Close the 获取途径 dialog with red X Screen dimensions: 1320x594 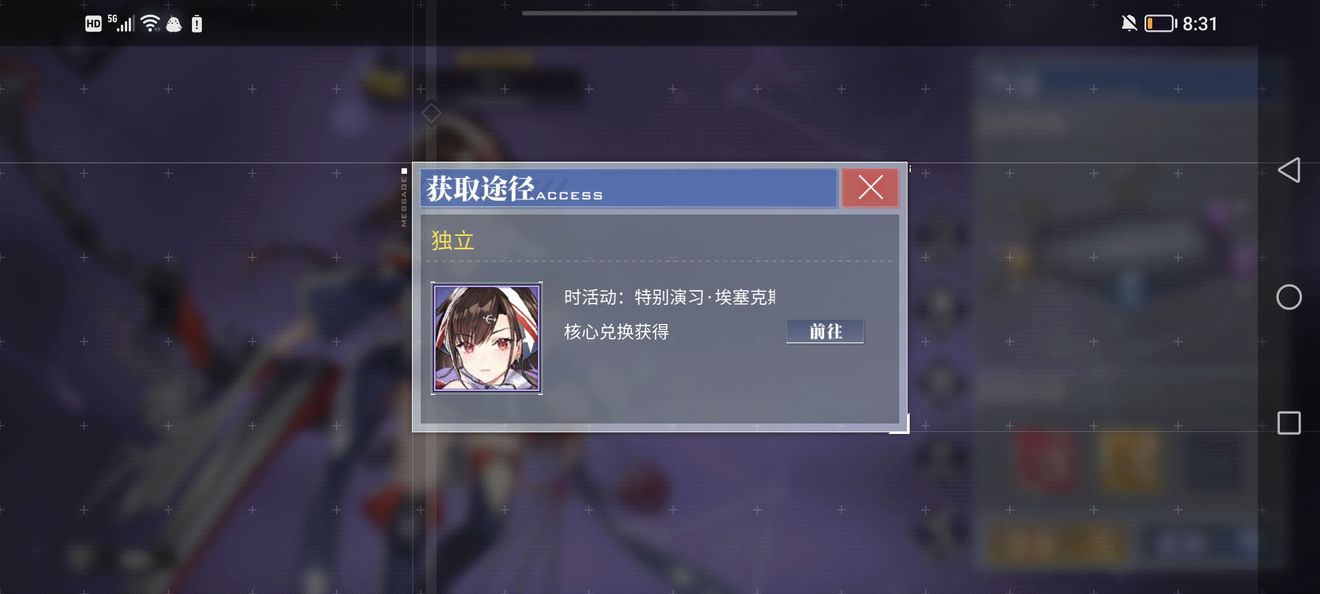click(x=870, y=188)
